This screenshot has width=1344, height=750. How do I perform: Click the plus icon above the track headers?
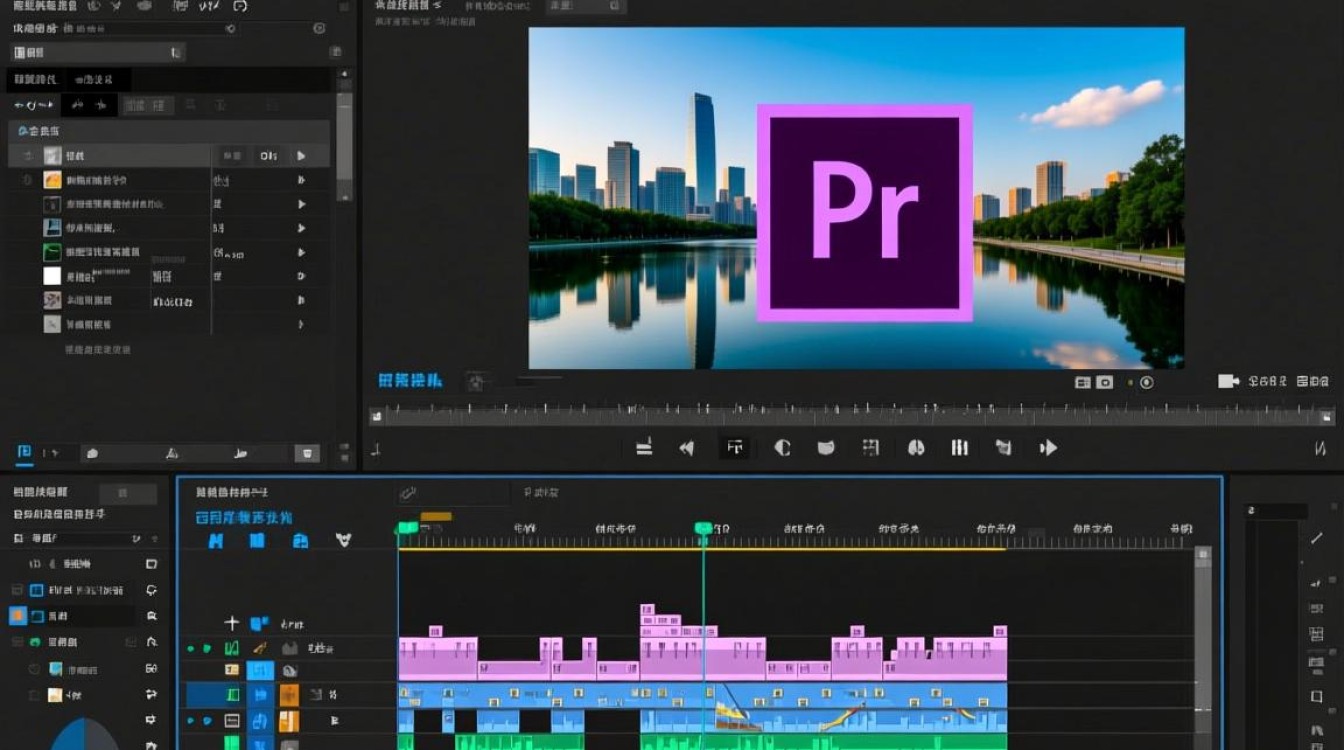point(232,623)
